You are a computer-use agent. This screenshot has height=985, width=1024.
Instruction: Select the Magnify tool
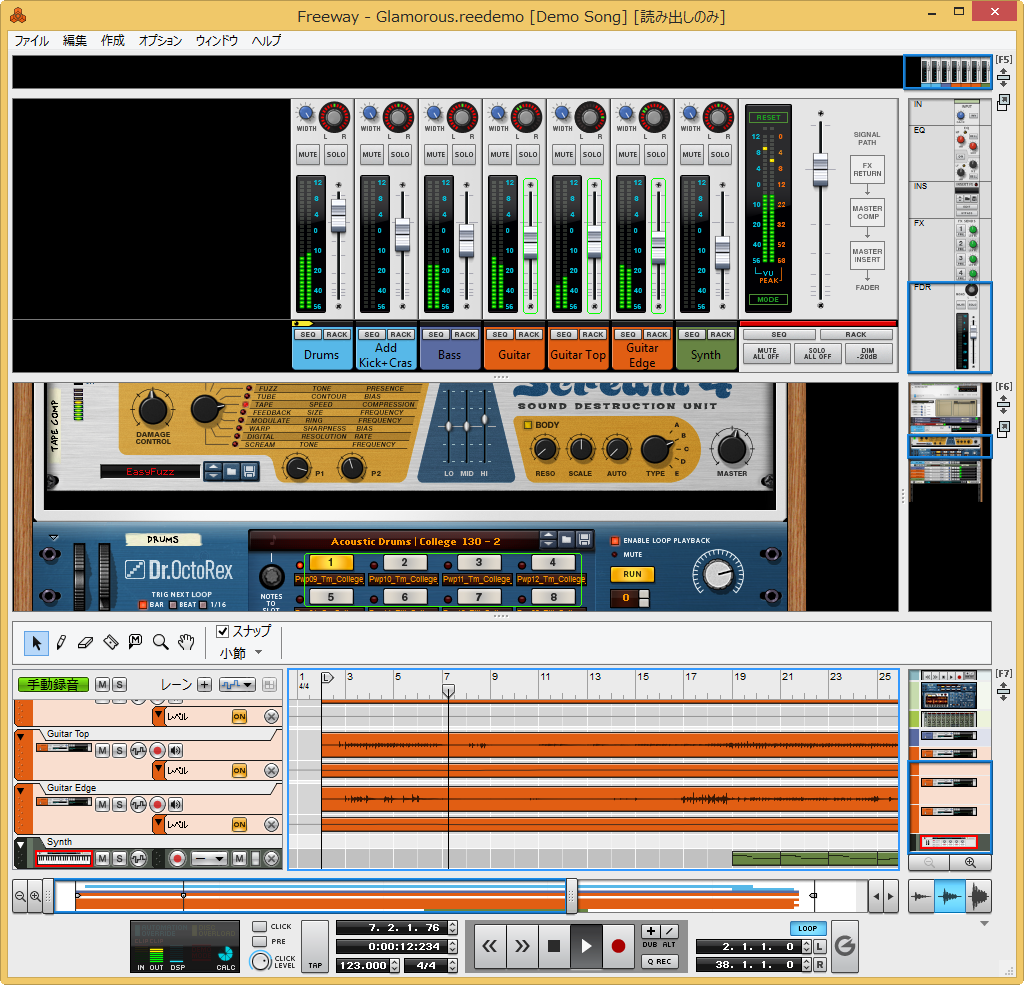(161, 643)
